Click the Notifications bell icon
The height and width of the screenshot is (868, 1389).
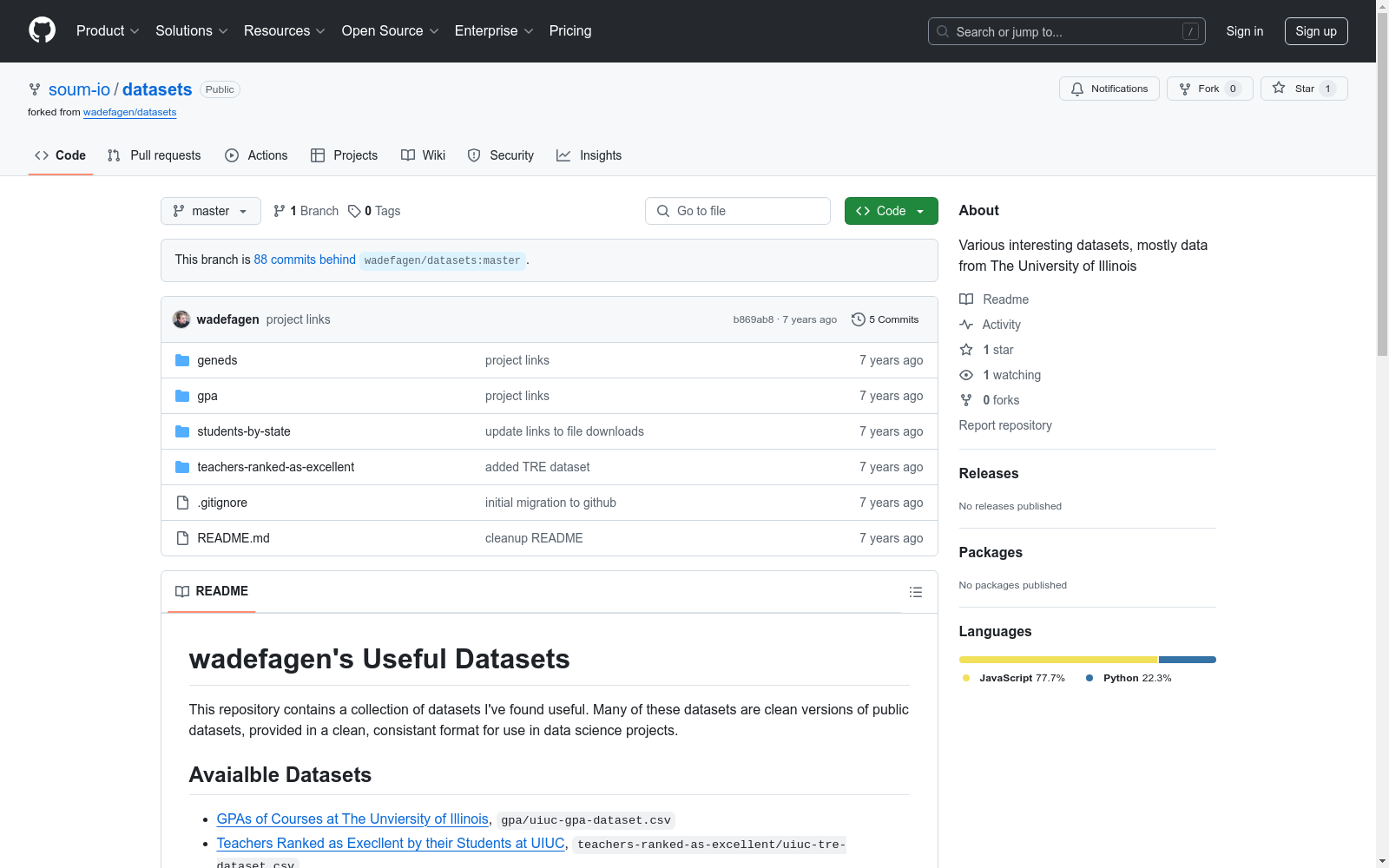click(1077, 89)
